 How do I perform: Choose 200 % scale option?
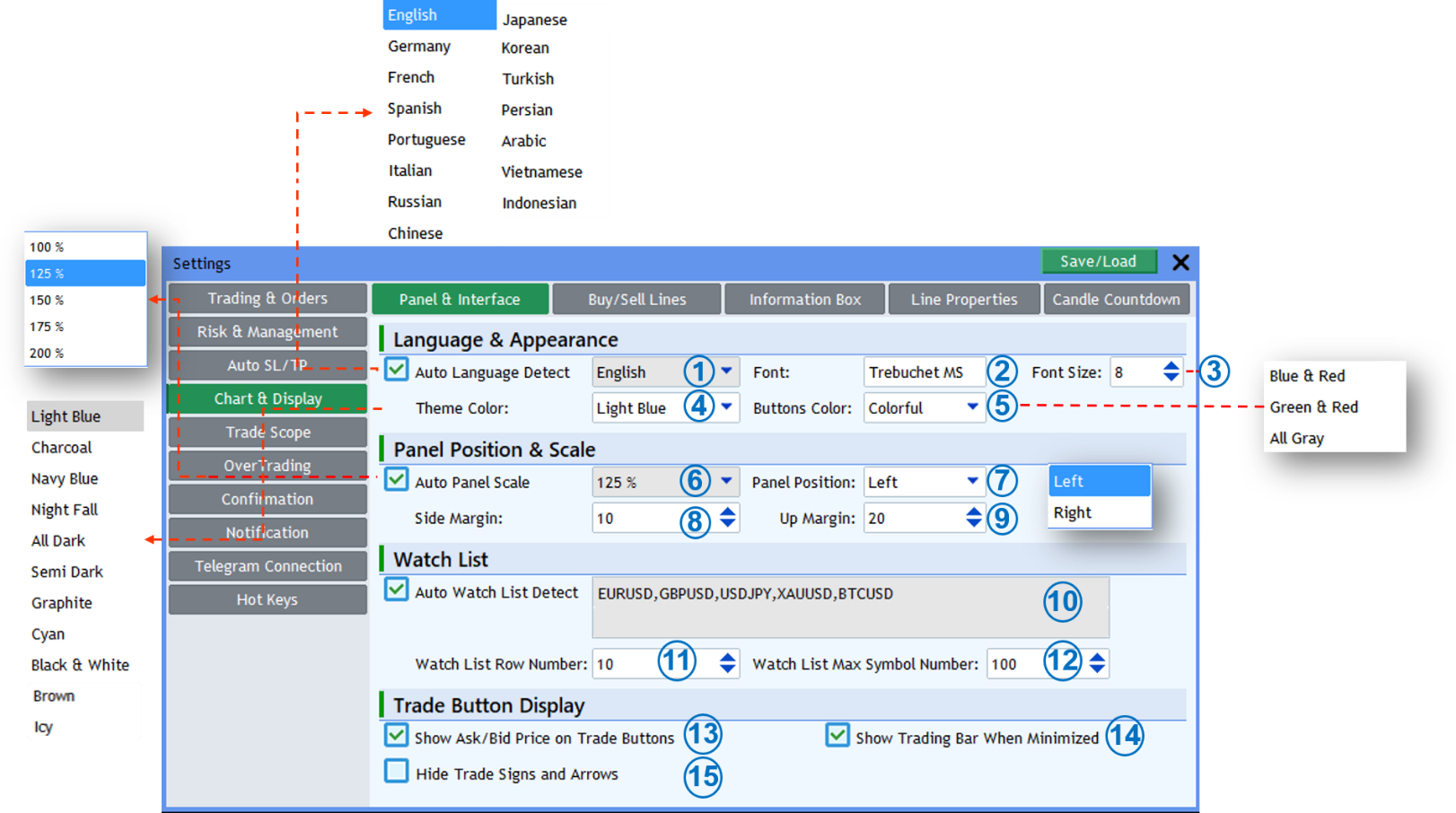coord(85,353)
